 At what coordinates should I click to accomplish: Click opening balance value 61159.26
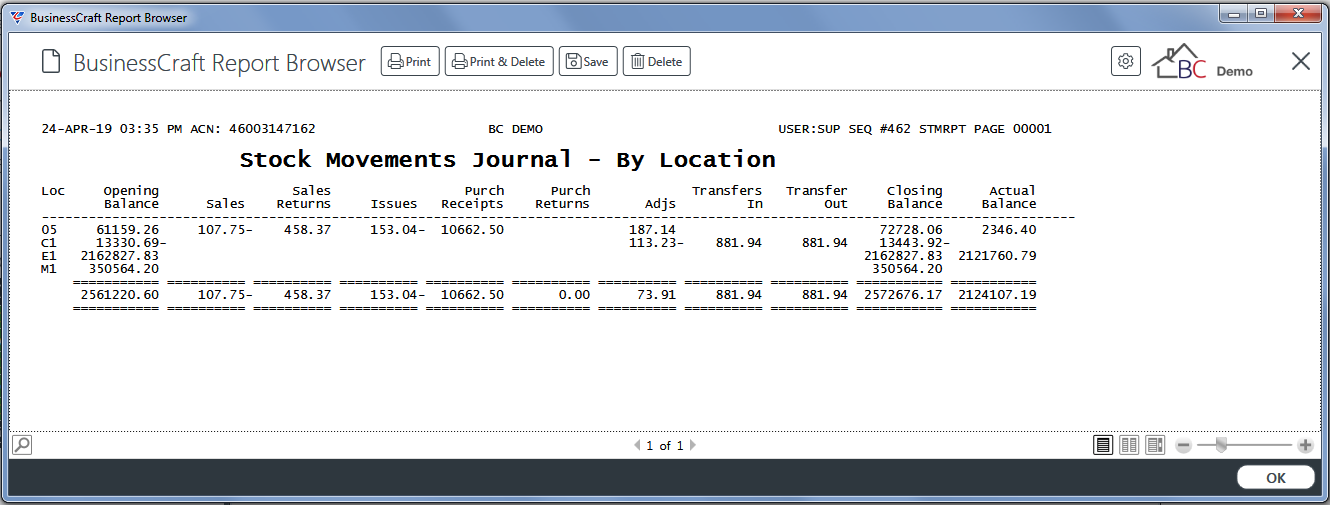(127, 230)
